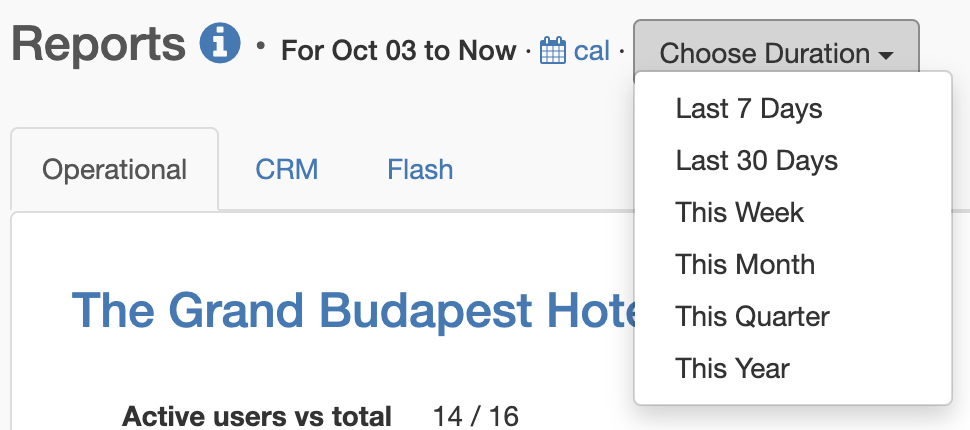Pick This Week in the duration list
Image resolution: width=970 pixels, height=430 pixels.
tap(739, 212)
